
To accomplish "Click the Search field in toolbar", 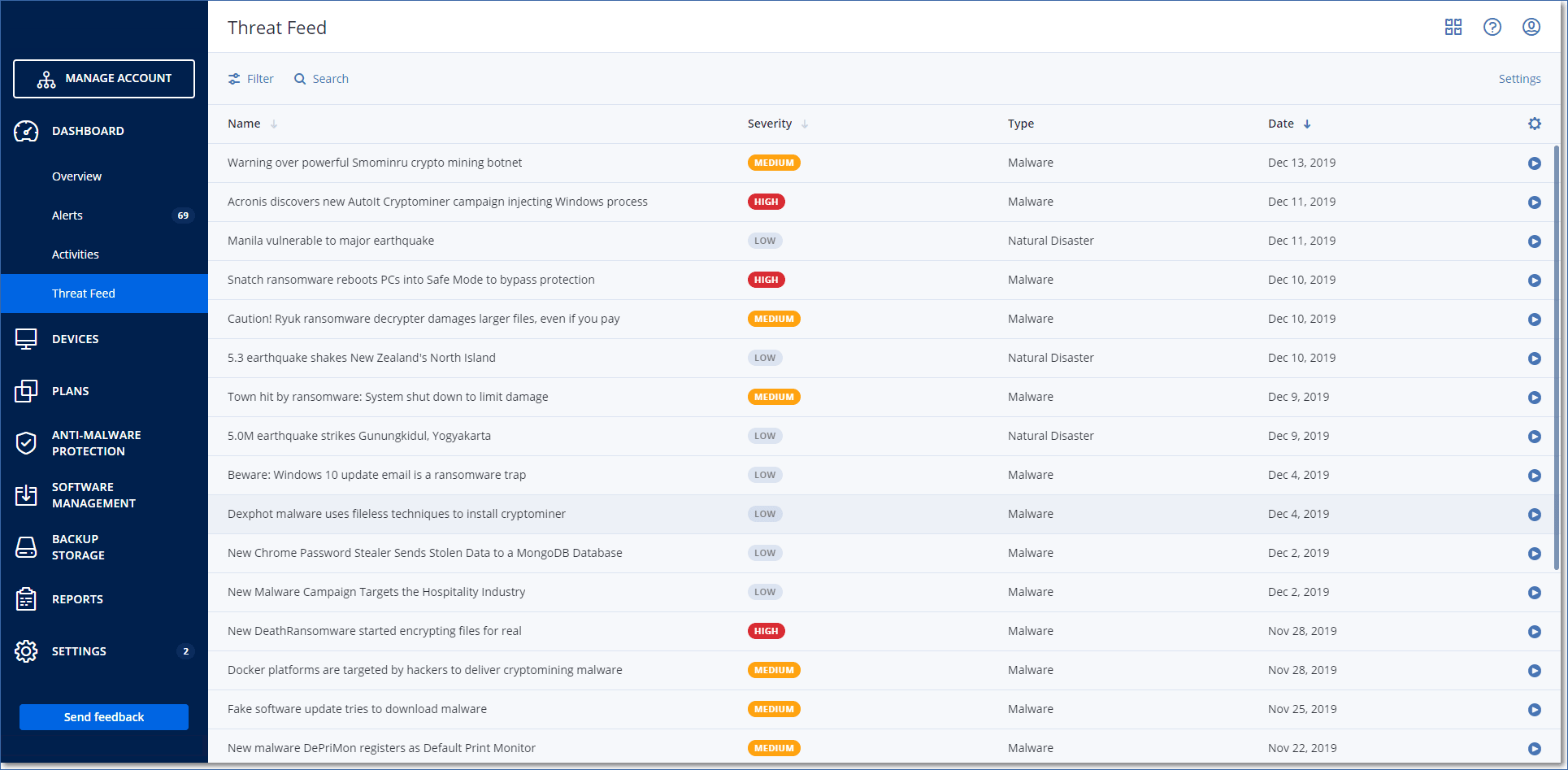I will coord(322,79).
